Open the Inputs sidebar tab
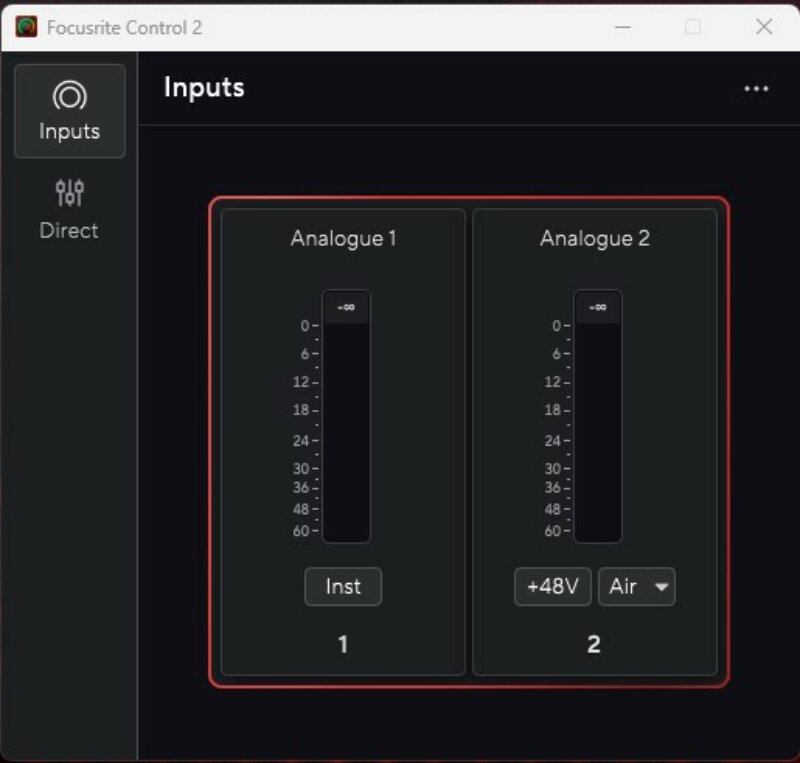Image resolution: width=800 pixels, height=763 pixels. (70, 111)
